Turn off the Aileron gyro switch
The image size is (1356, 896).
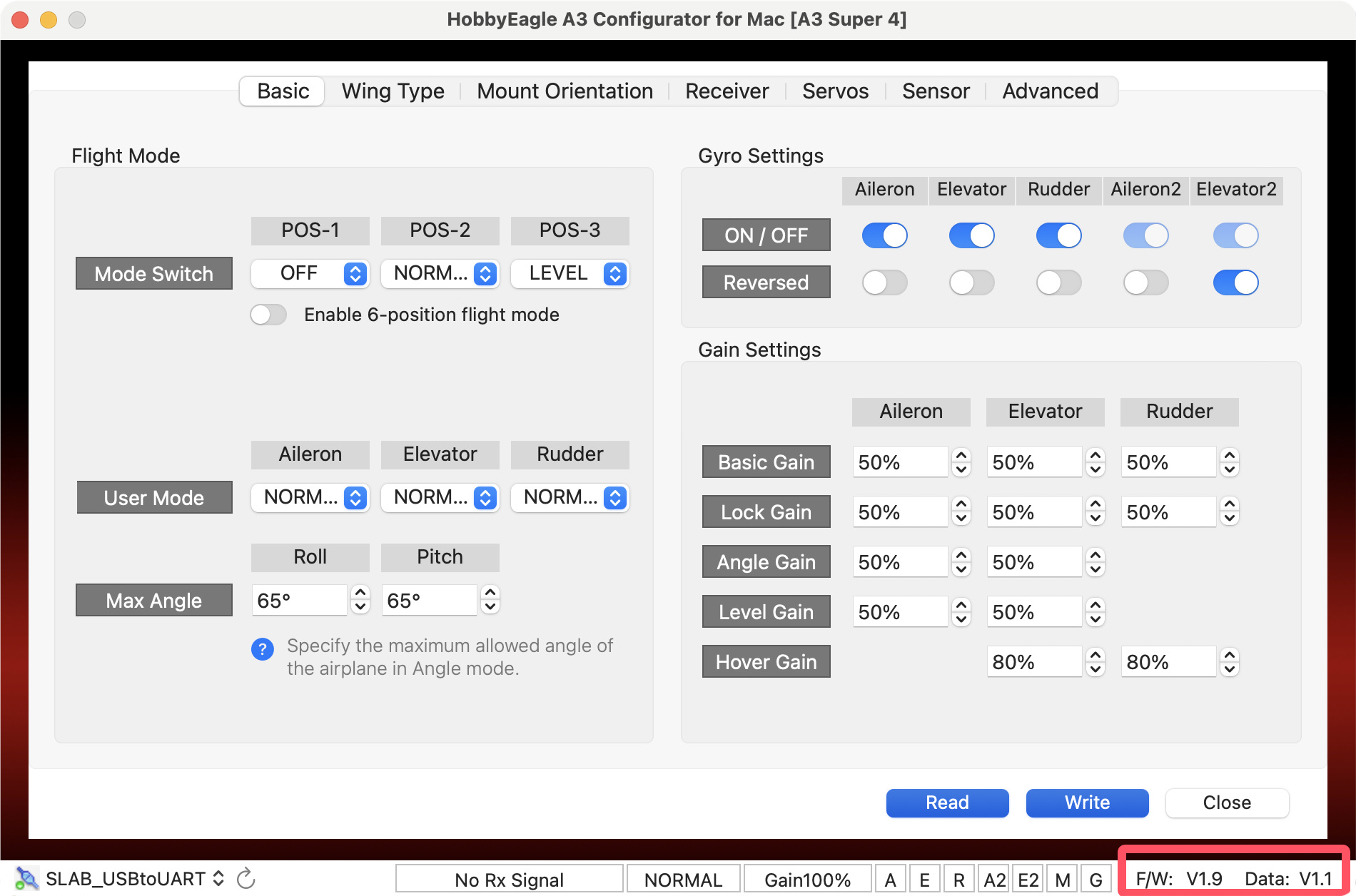pos(884,235)
